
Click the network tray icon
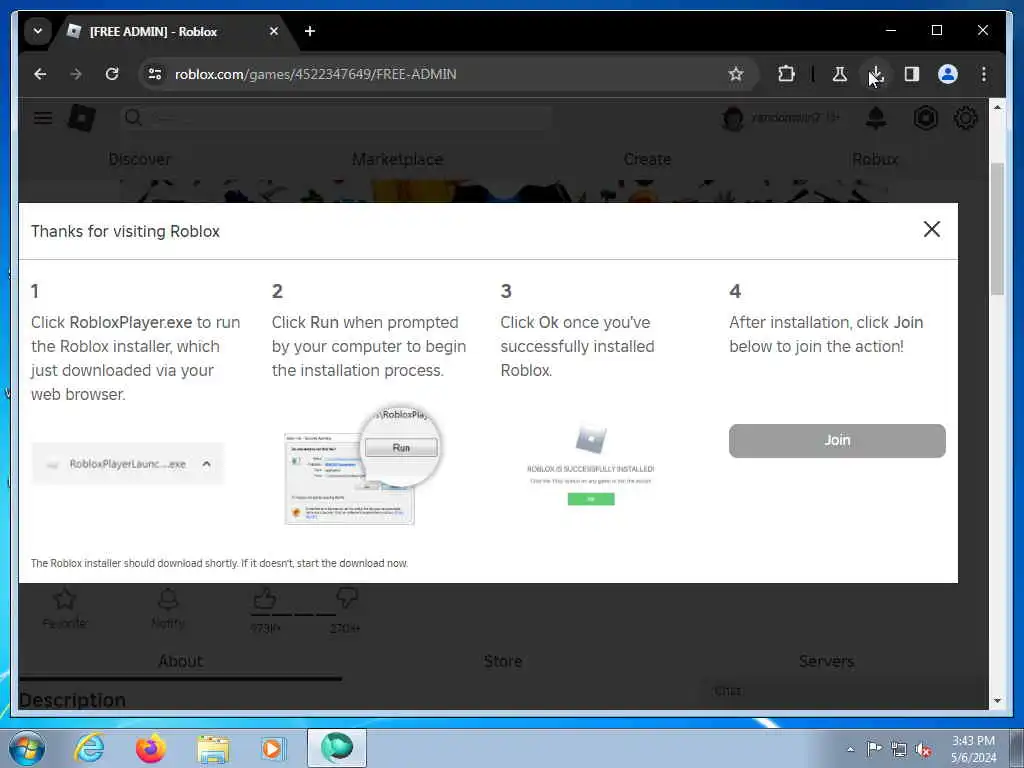899,749
